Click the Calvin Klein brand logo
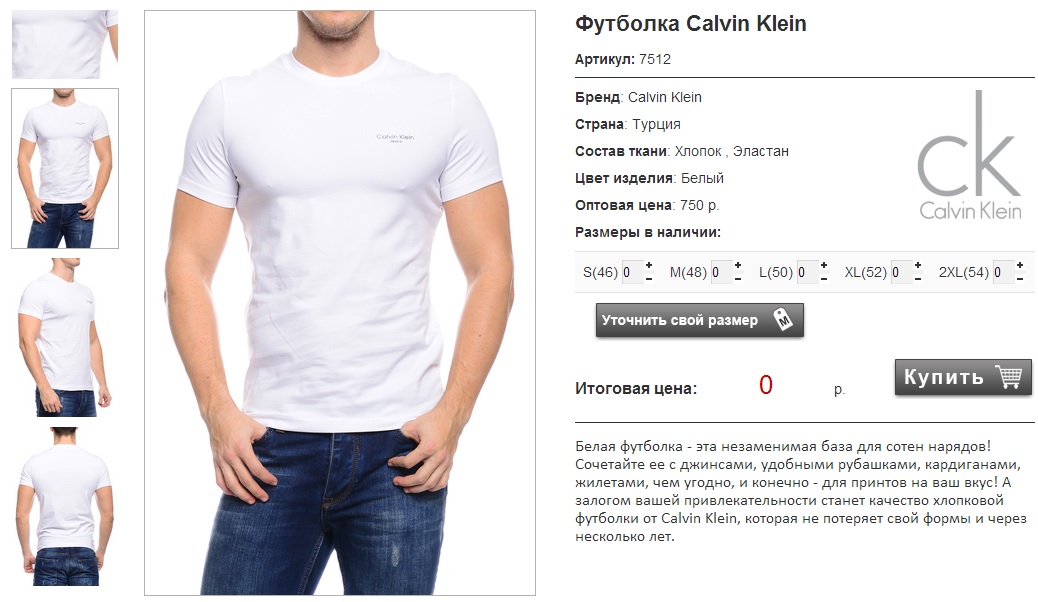Image resolution: width=1038 pixels, height=602 pixels. click(x=969, y=156)
